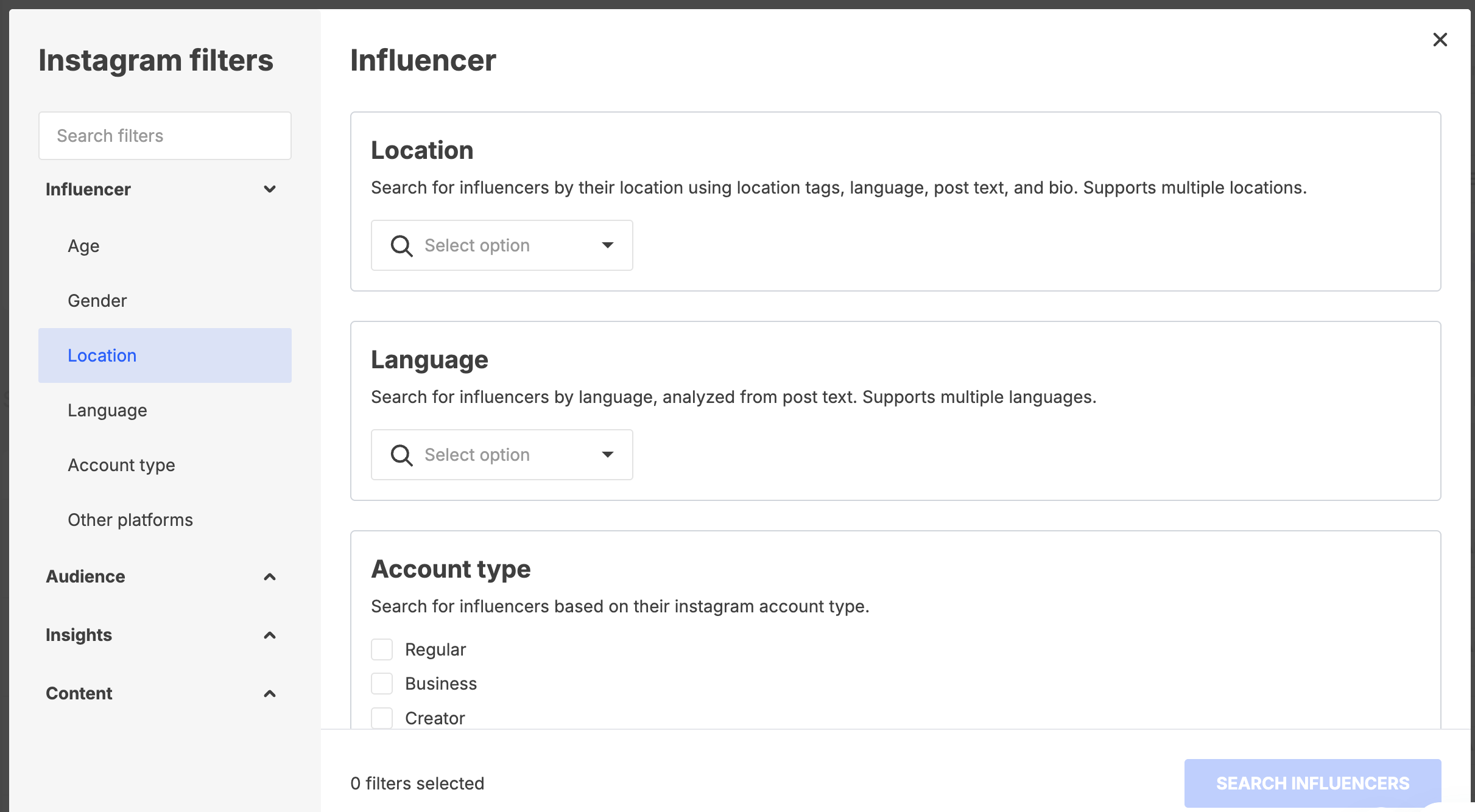The width and height of the screenshot is (1475, 812).
Task: Click the Influencer section heading label
Action: point(88,189)
